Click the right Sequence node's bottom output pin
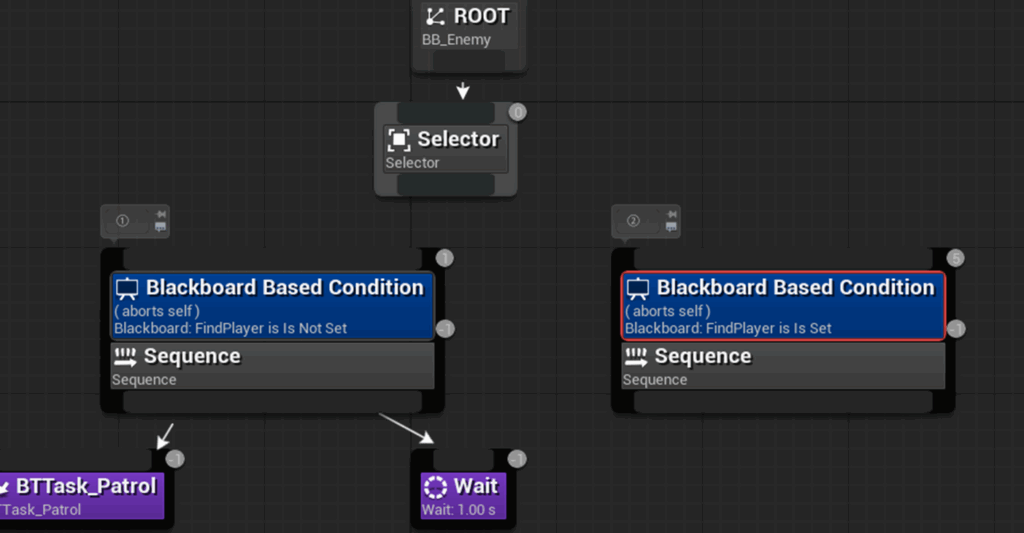This screenshot has width=1024, height=533. (783, 402)
